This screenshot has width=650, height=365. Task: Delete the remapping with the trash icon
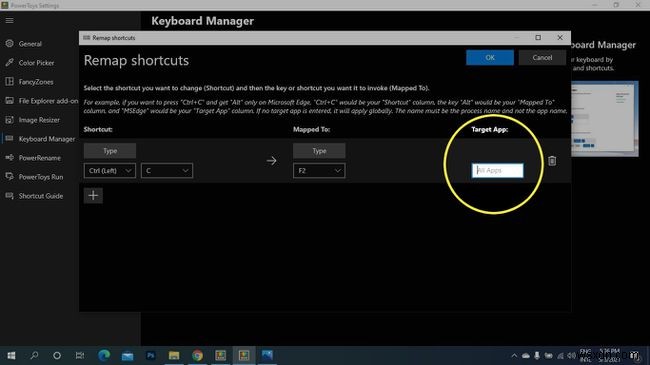point(552,161)
